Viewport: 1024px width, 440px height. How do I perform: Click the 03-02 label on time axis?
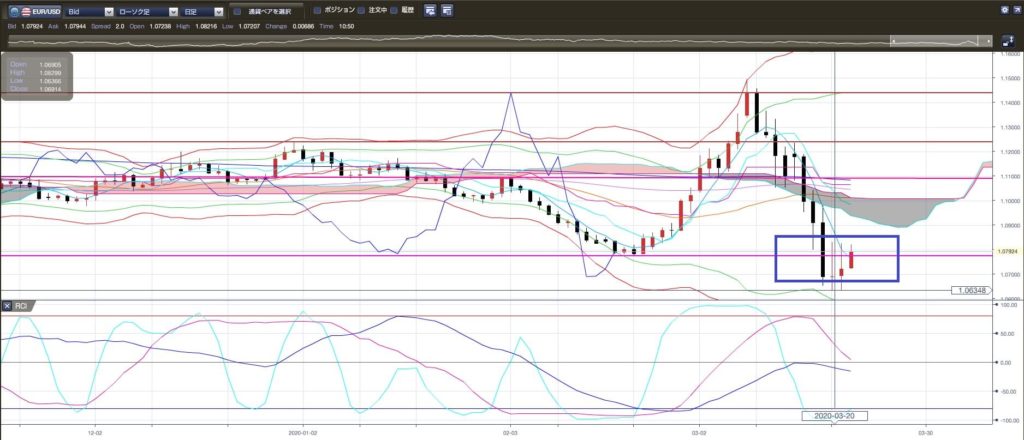click(x=699, y=432)
